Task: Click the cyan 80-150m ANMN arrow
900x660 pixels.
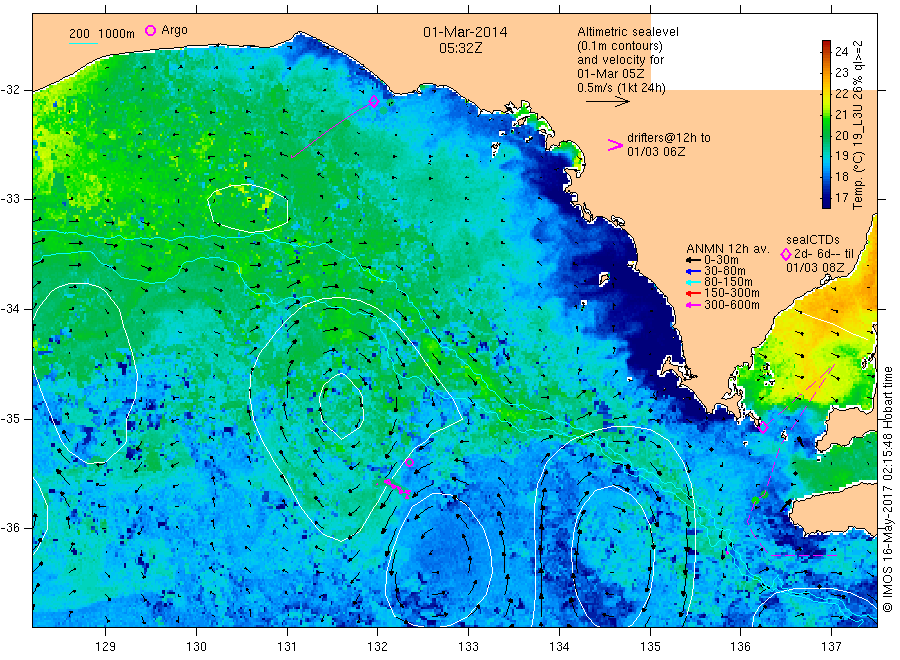Action: [x=693, y=282]
